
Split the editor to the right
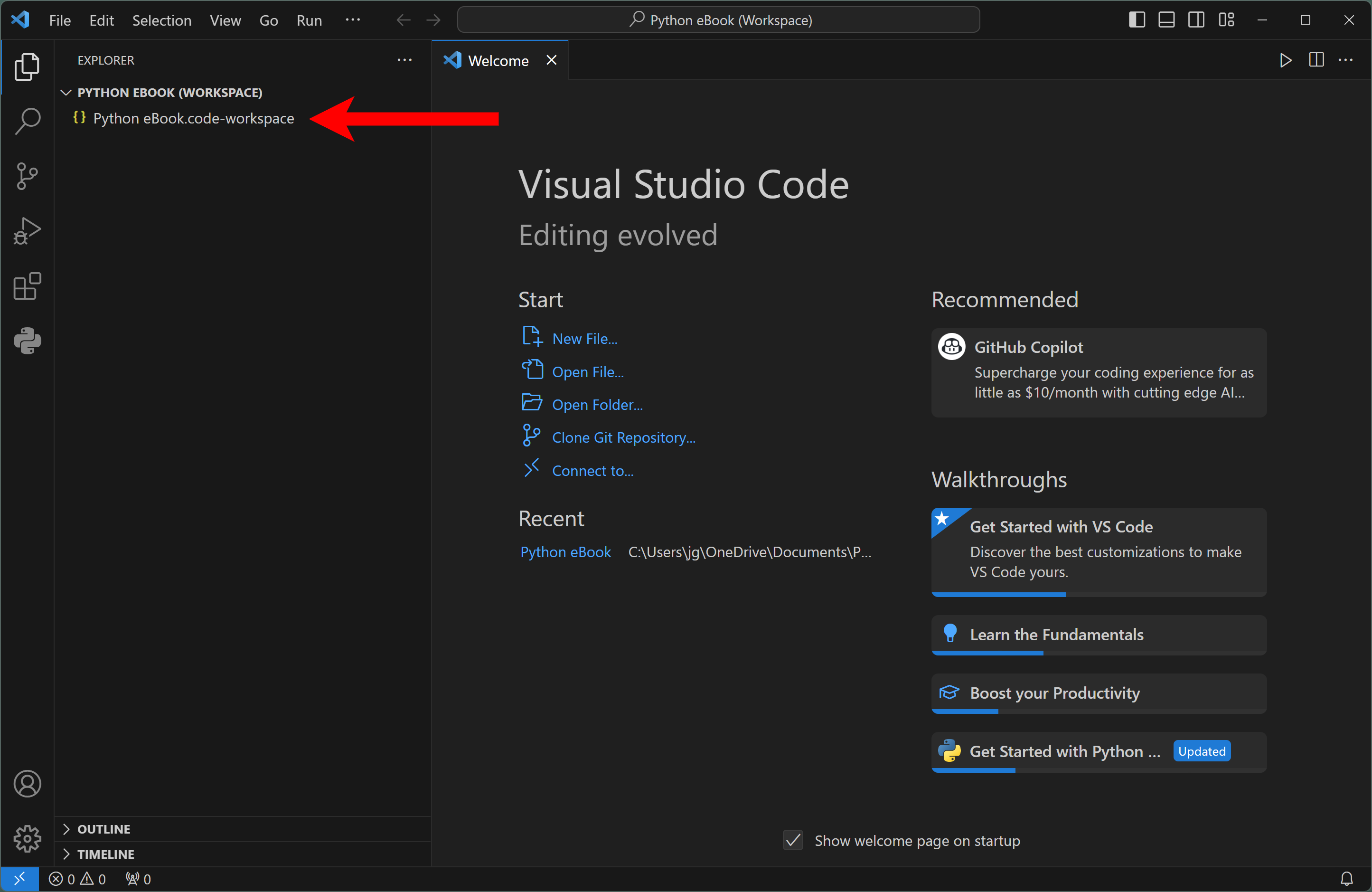[1316, 60]
